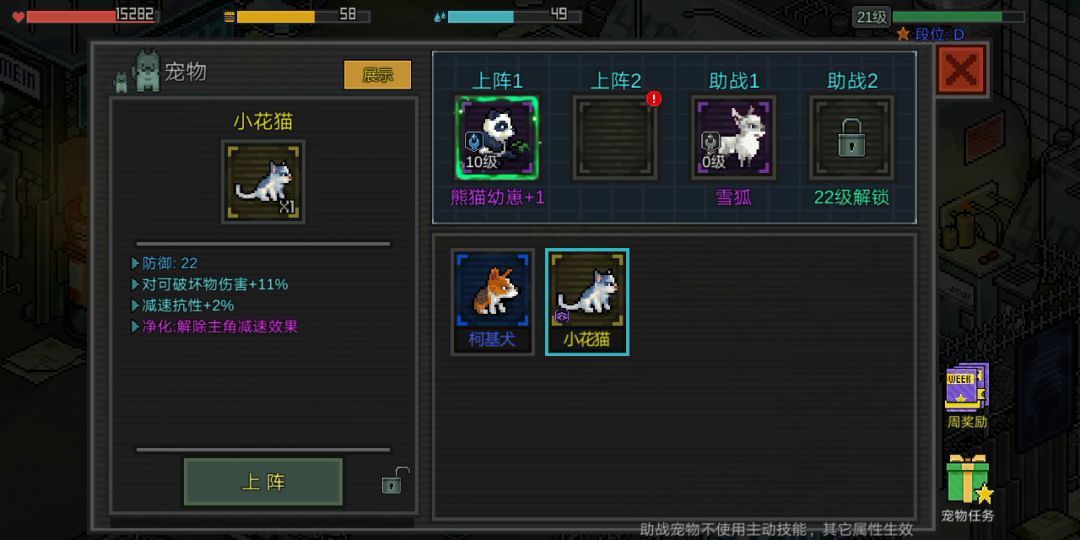Viewport: 1080px width, 540px height.
Task: Tap the 21级 level badge
Action: point(871,17)
